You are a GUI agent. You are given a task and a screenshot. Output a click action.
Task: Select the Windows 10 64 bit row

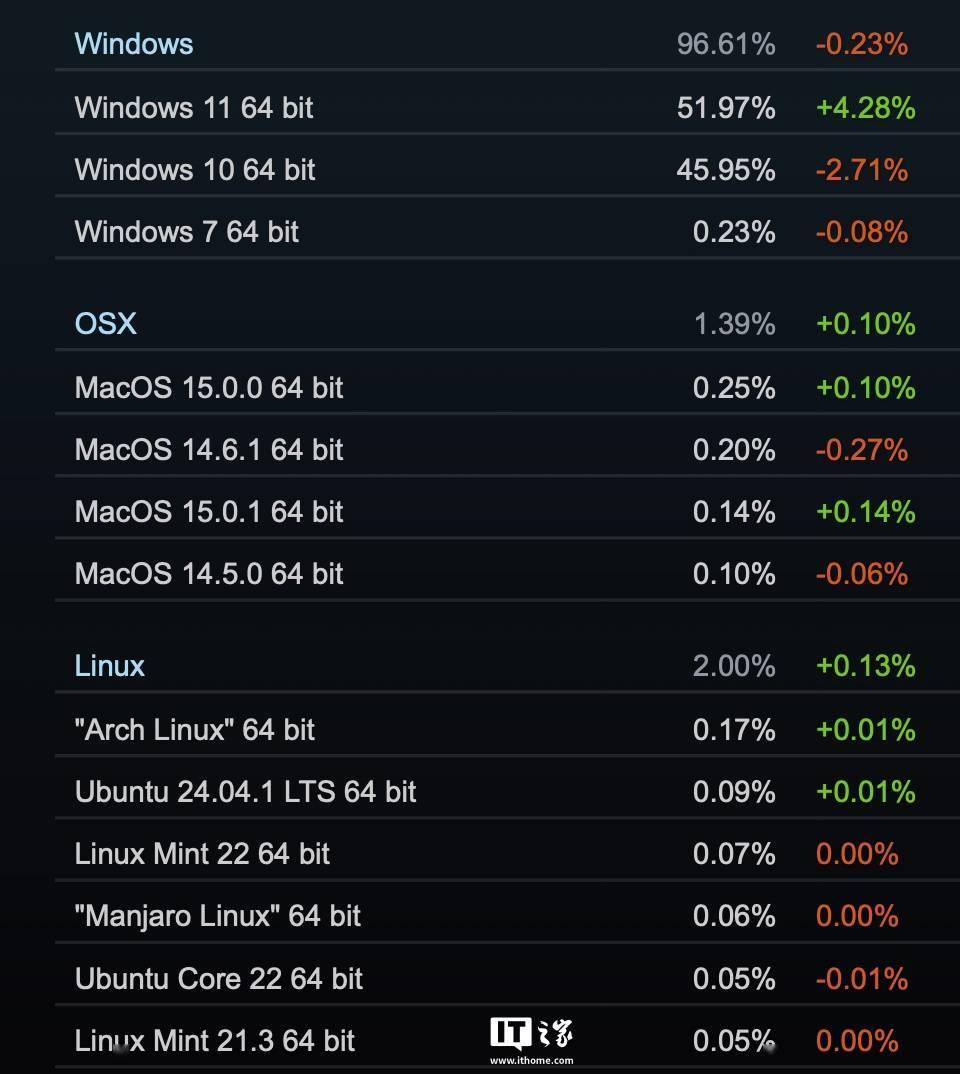[x=507, y=170]
